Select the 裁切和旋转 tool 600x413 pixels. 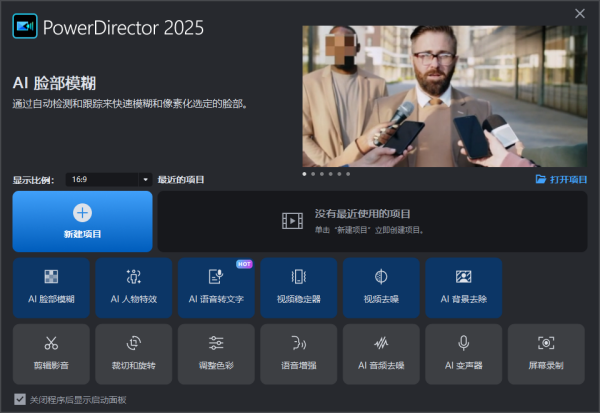(x=134, y=354)
